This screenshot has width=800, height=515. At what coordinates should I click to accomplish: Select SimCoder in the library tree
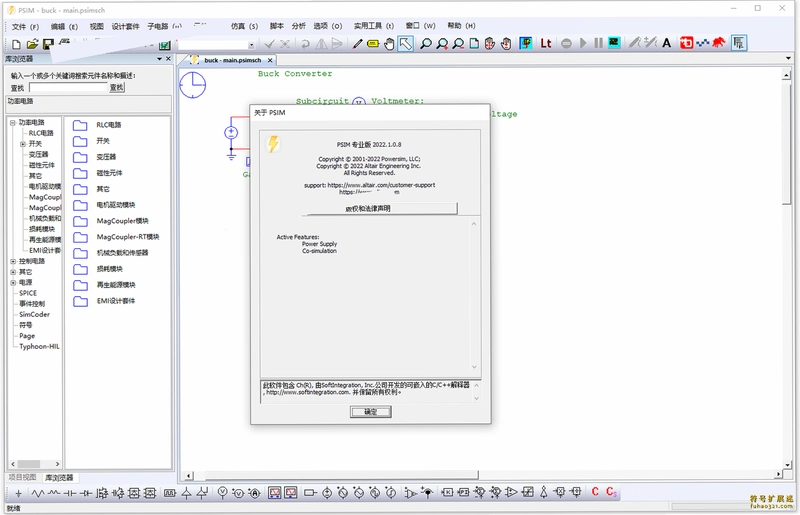pyautogui.click(x=34, y=314)
